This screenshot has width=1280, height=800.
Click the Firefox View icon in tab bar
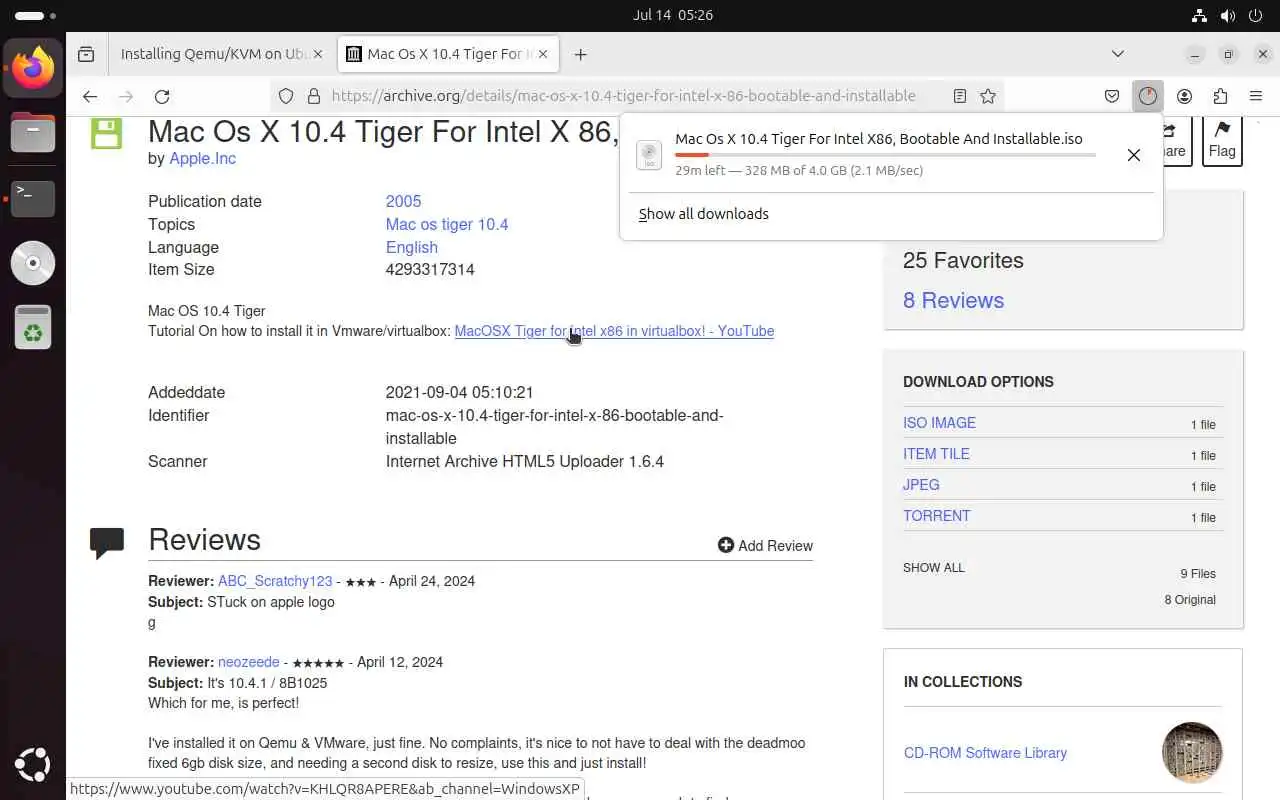coord(87,54)
